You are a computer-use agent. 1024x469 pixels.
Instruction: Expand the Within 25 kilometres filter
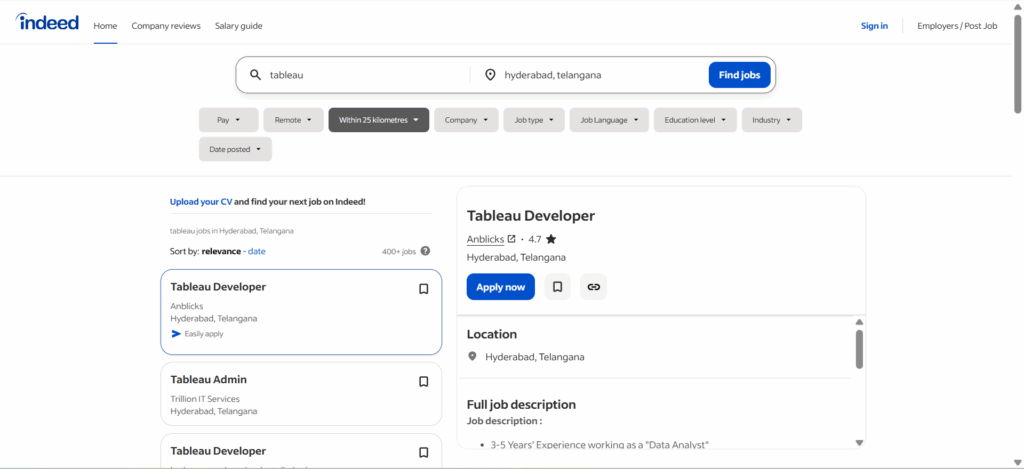click(x=379, y=120)
